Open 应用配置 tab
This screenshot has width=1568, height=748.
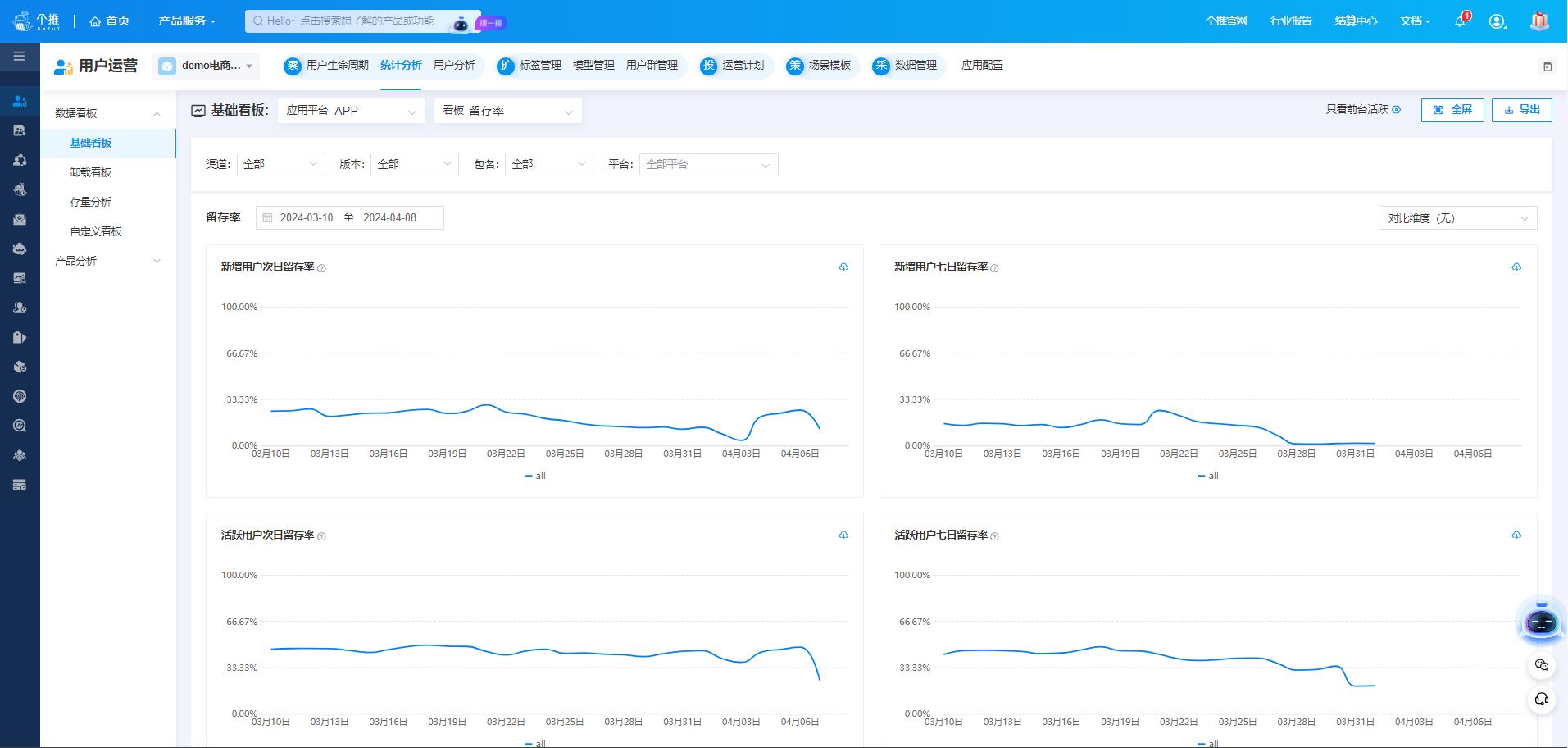pos(982,66)
